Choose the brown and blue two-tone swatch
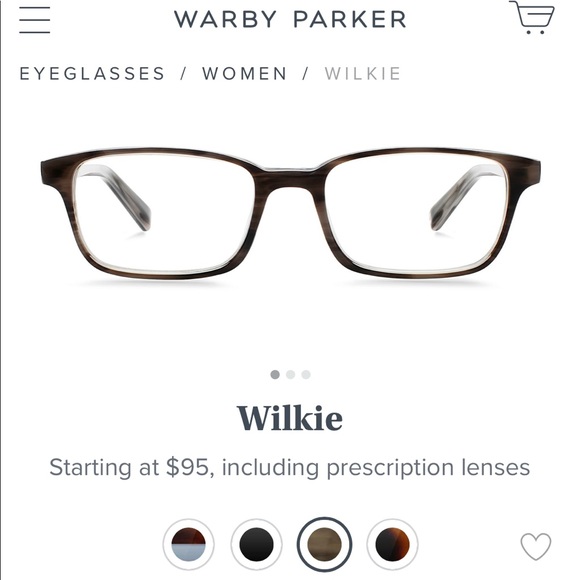 click(188, 544)
